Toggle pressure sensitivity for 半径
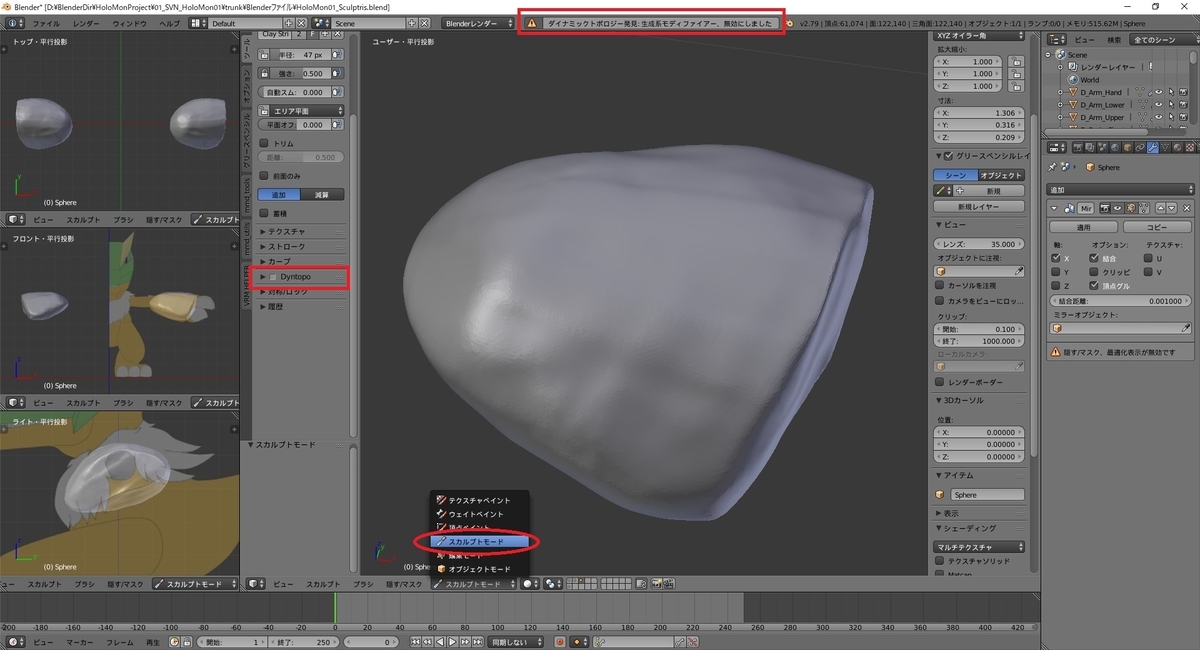The width and height of the screenshot is (1200, 650). pos(337,55)
